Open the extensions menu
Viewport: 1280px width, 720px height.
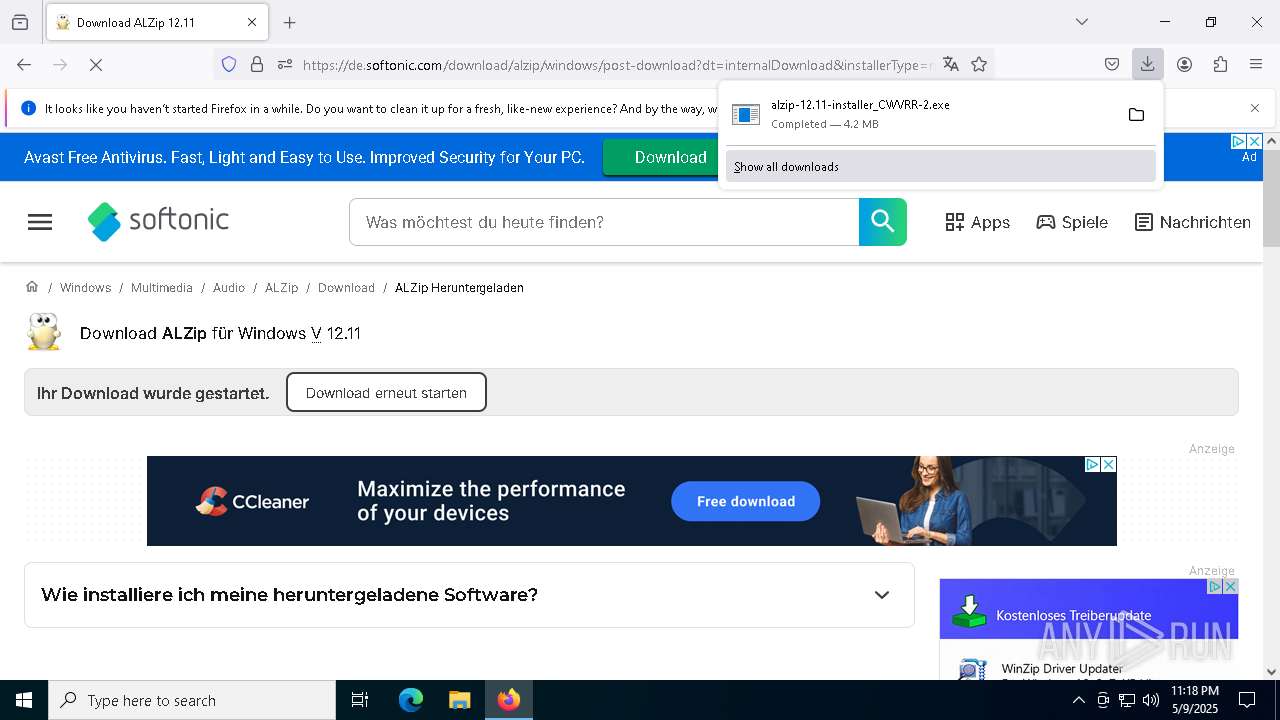tap(1220, 65)
